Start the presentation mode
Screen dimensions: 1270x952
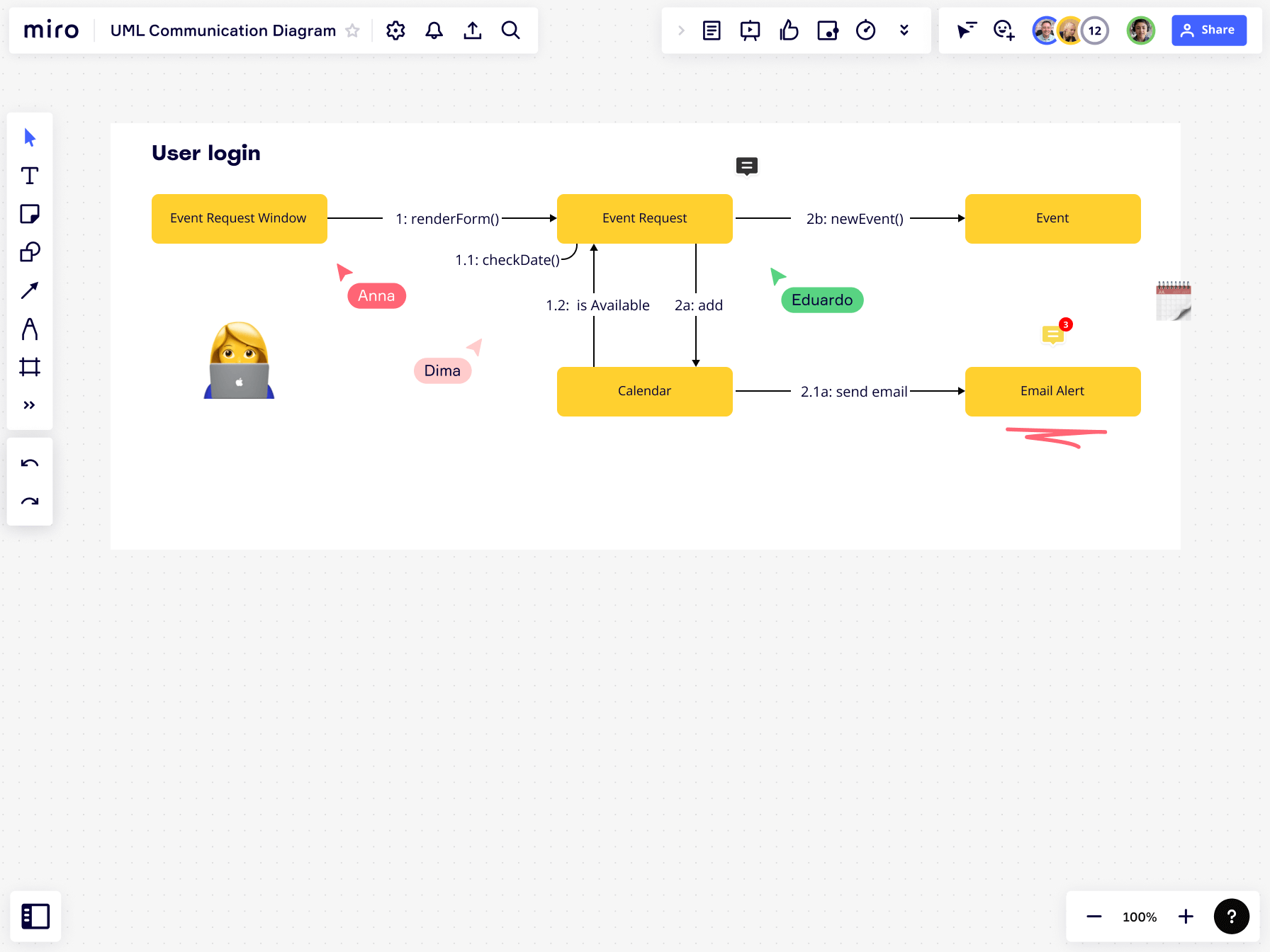[x=750, y=30]
